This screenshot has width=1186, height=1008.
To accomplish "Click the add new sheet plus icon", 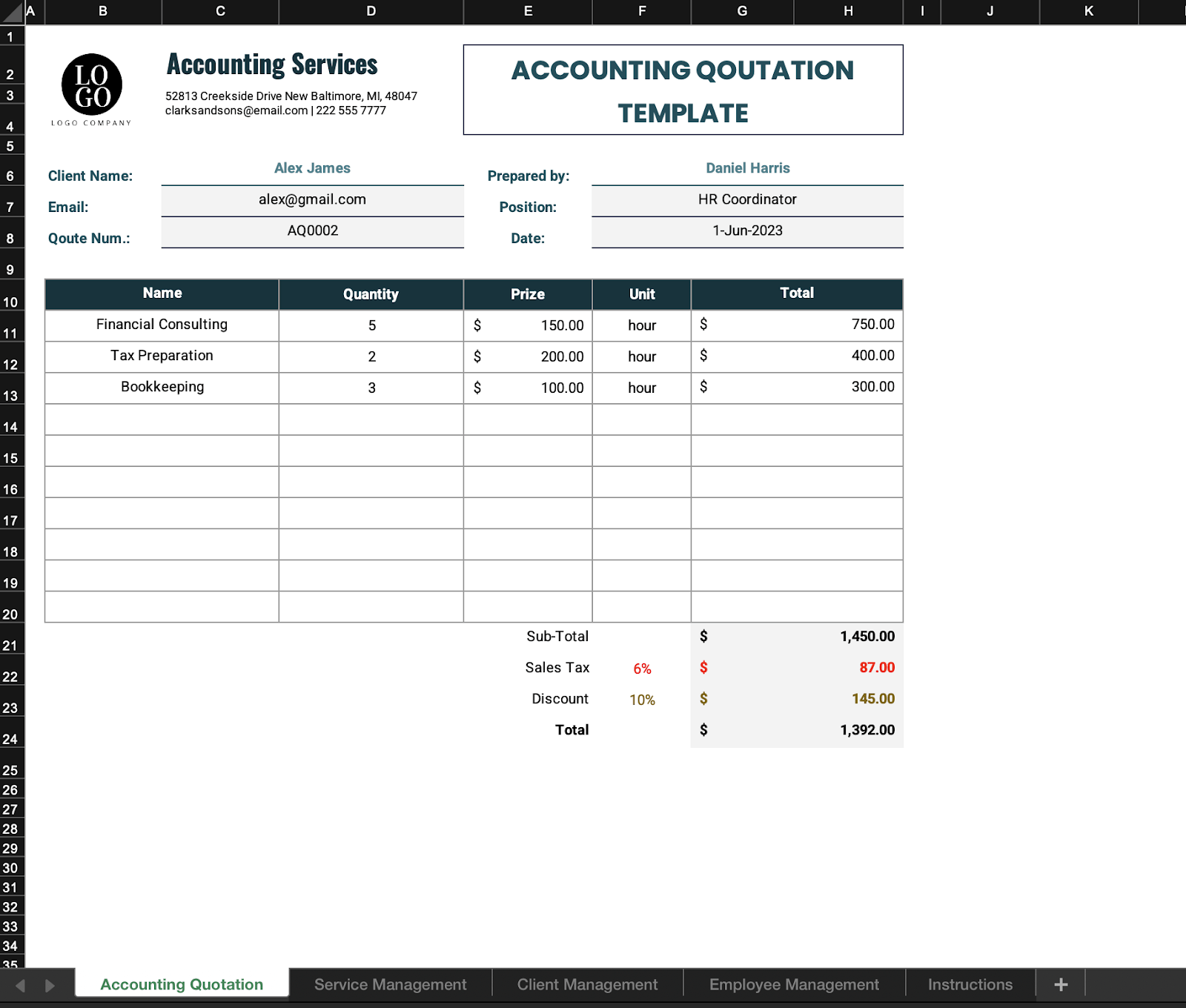I will [1059, 984].
